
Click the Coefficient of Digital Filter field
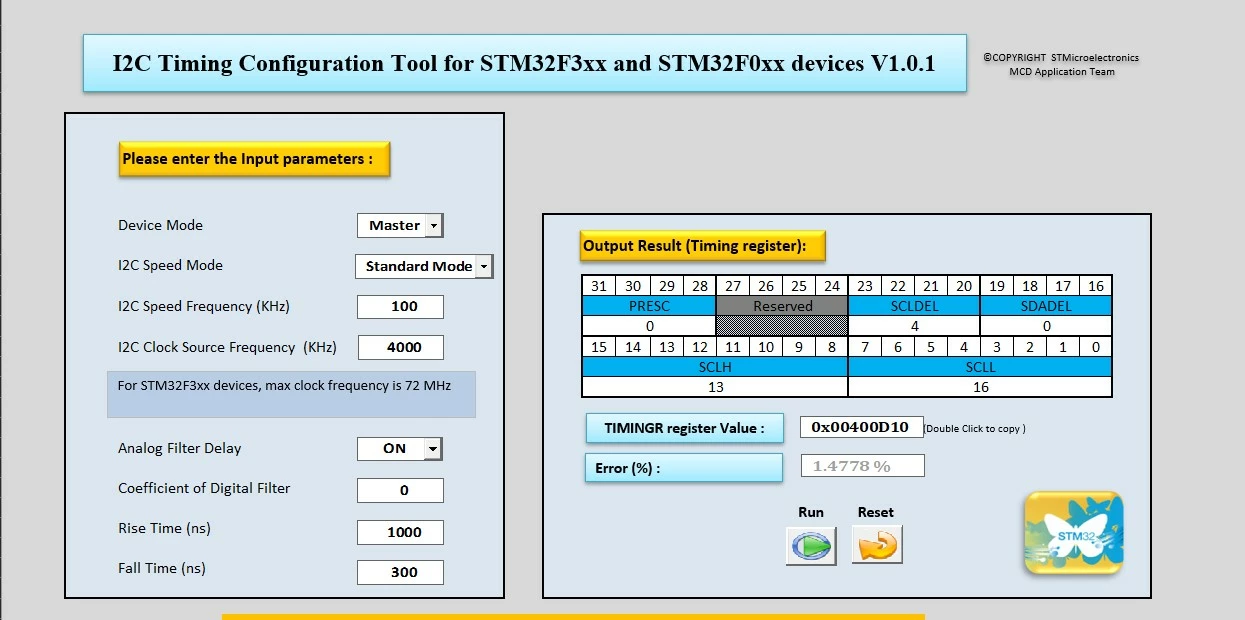(x=400, y=490)
